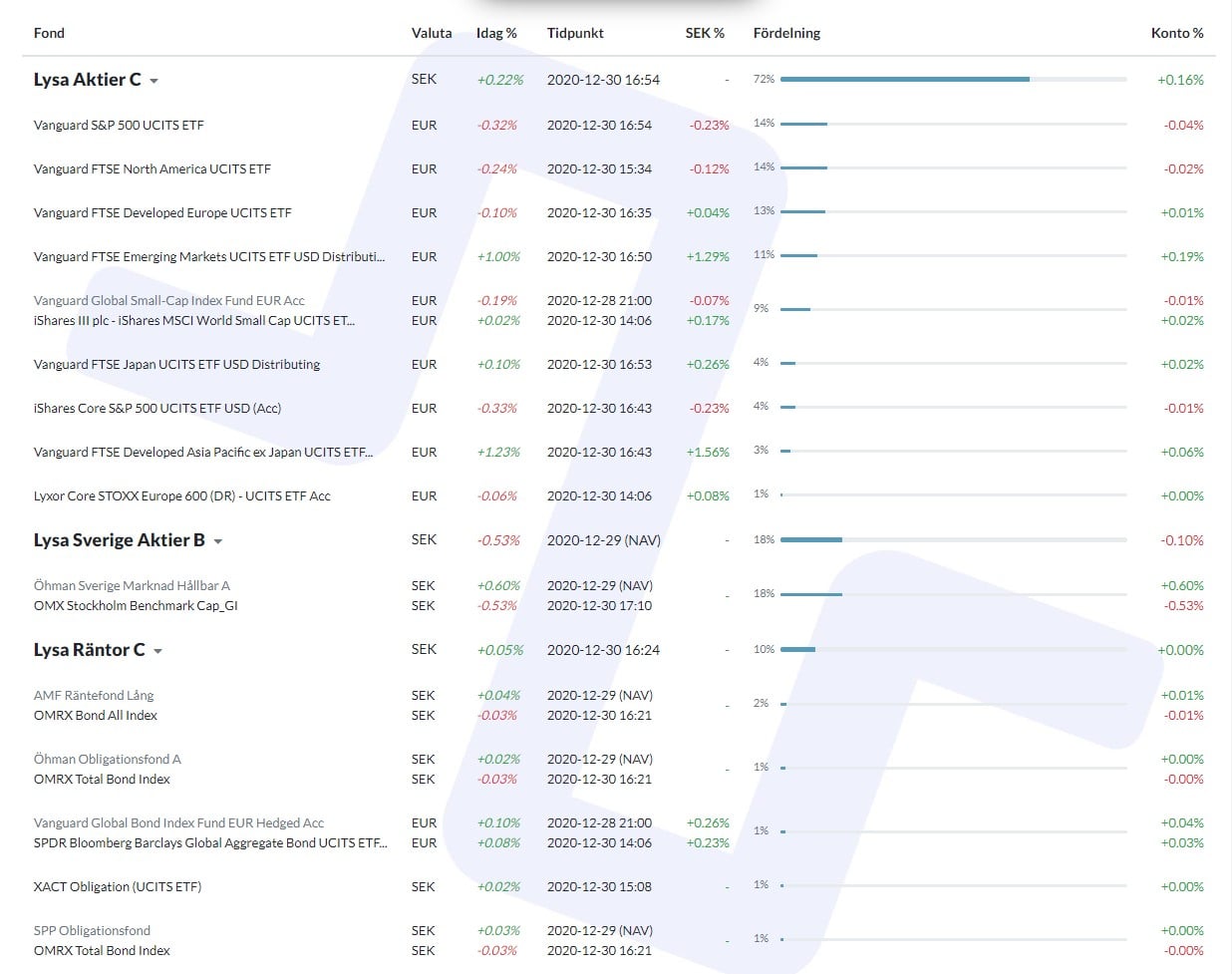Select OMRX Bond All Index

coord(96,715)
